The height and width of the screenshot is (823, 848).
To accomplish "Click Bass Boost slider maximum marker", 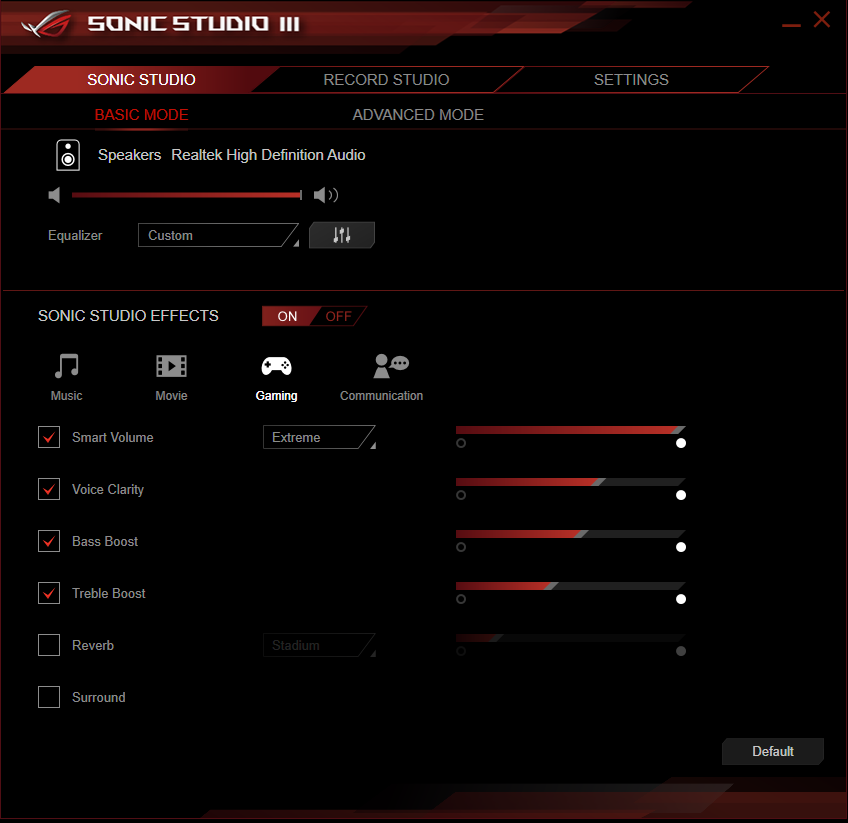I will click(x=681, y=547).
